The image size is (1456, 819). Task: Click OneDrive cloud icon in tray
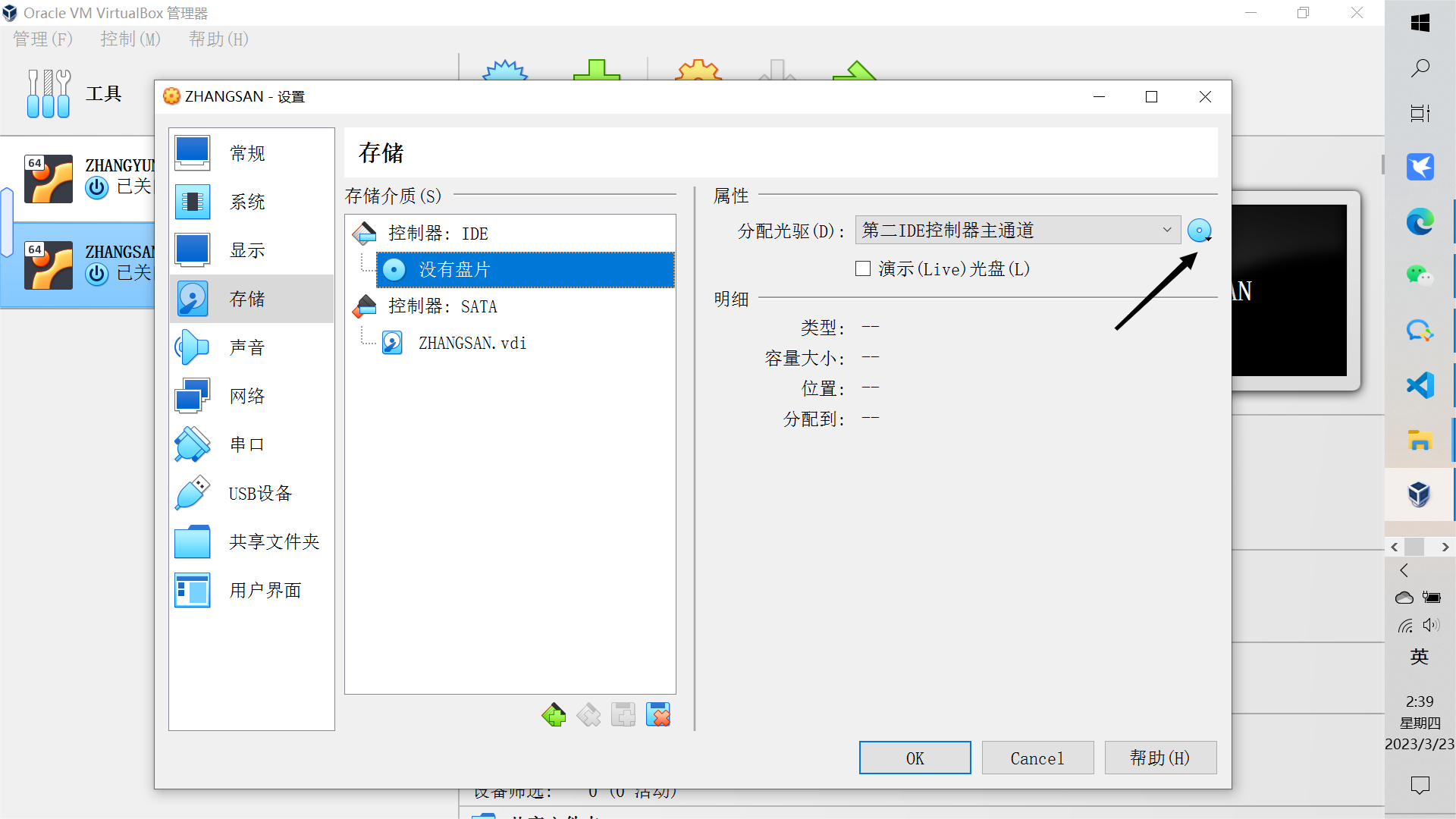pos(1404,598)
